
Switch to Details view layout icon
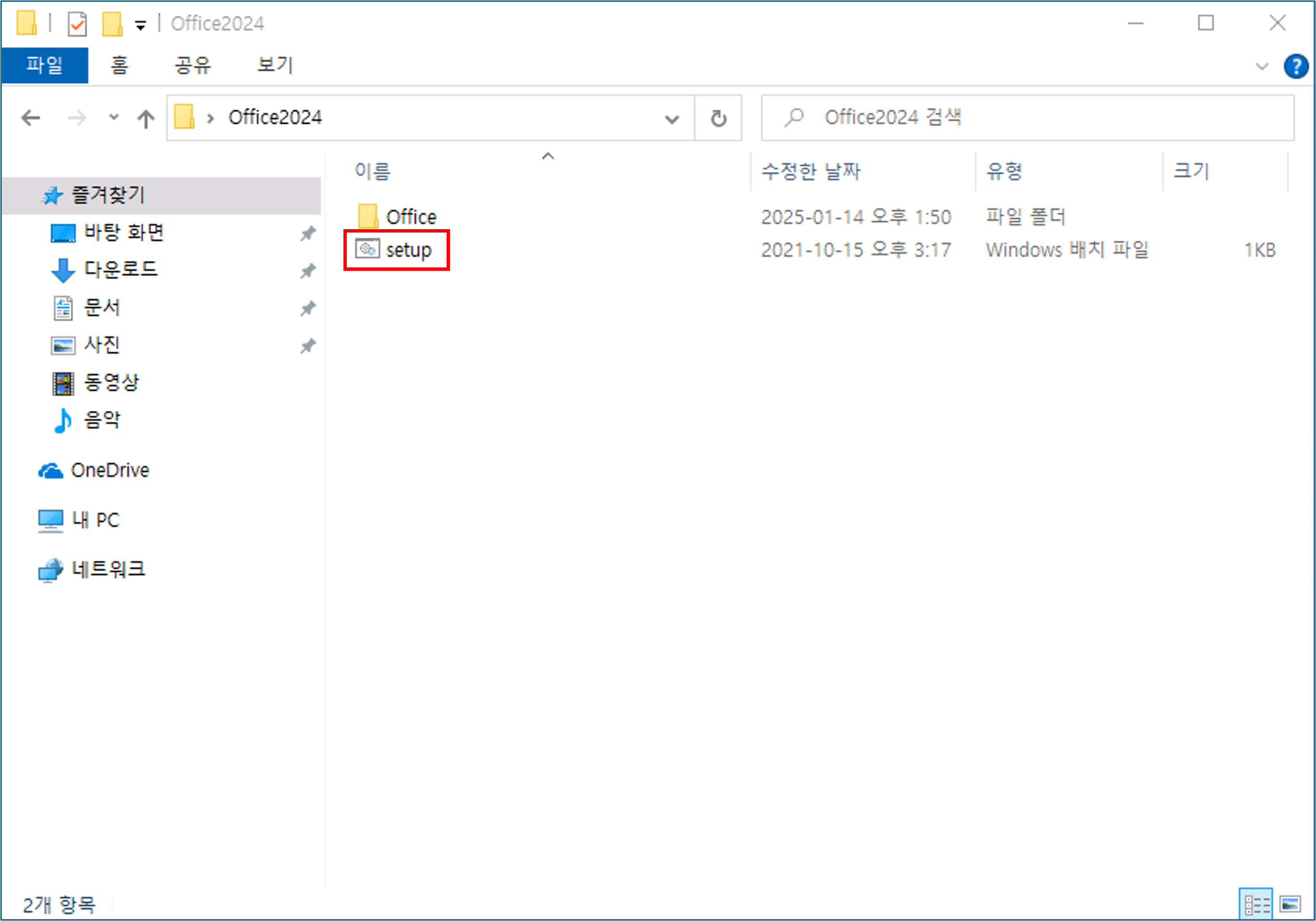point(1255,905)
